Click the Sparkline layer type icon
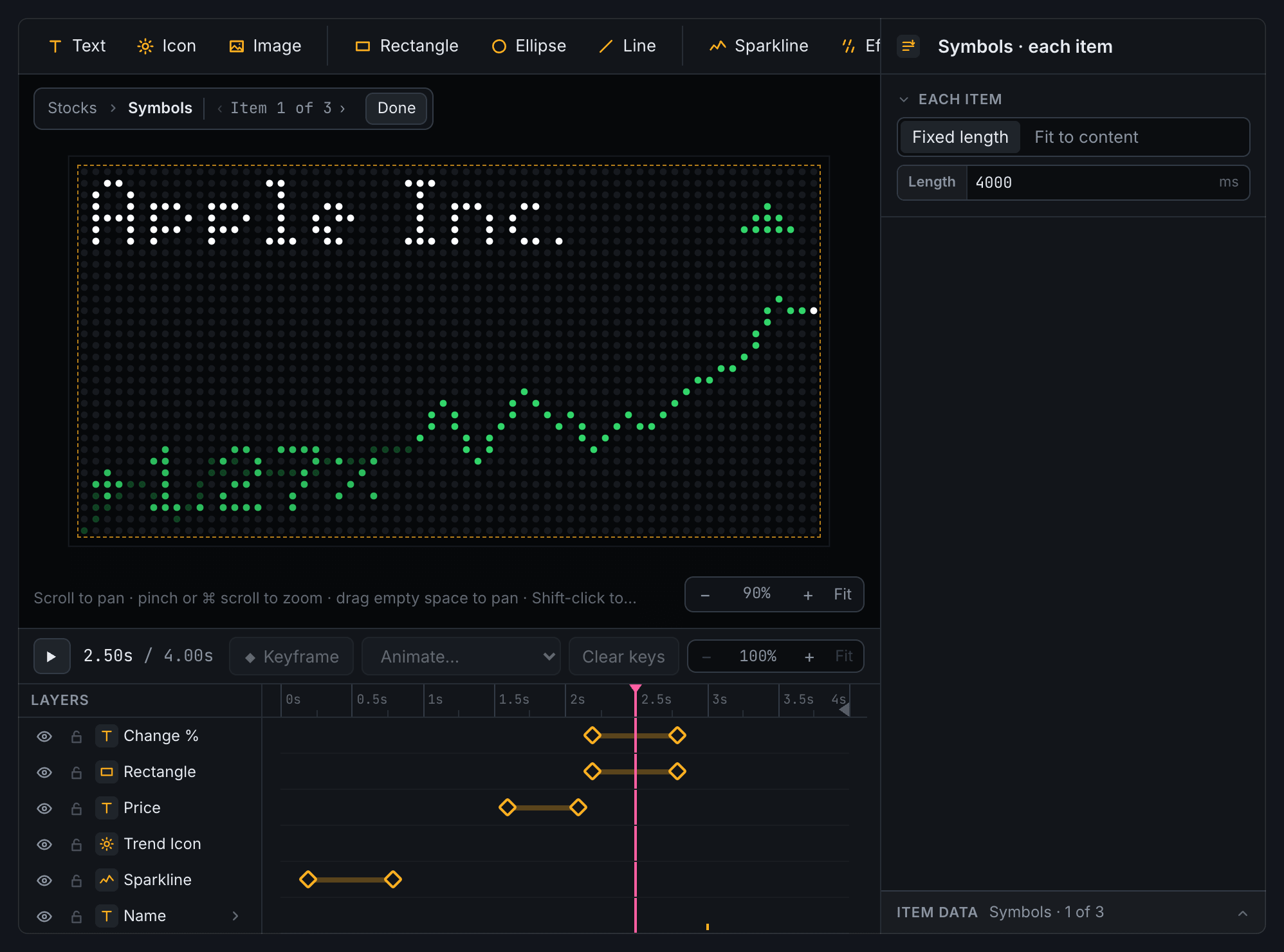 click(x=107, y=880)
